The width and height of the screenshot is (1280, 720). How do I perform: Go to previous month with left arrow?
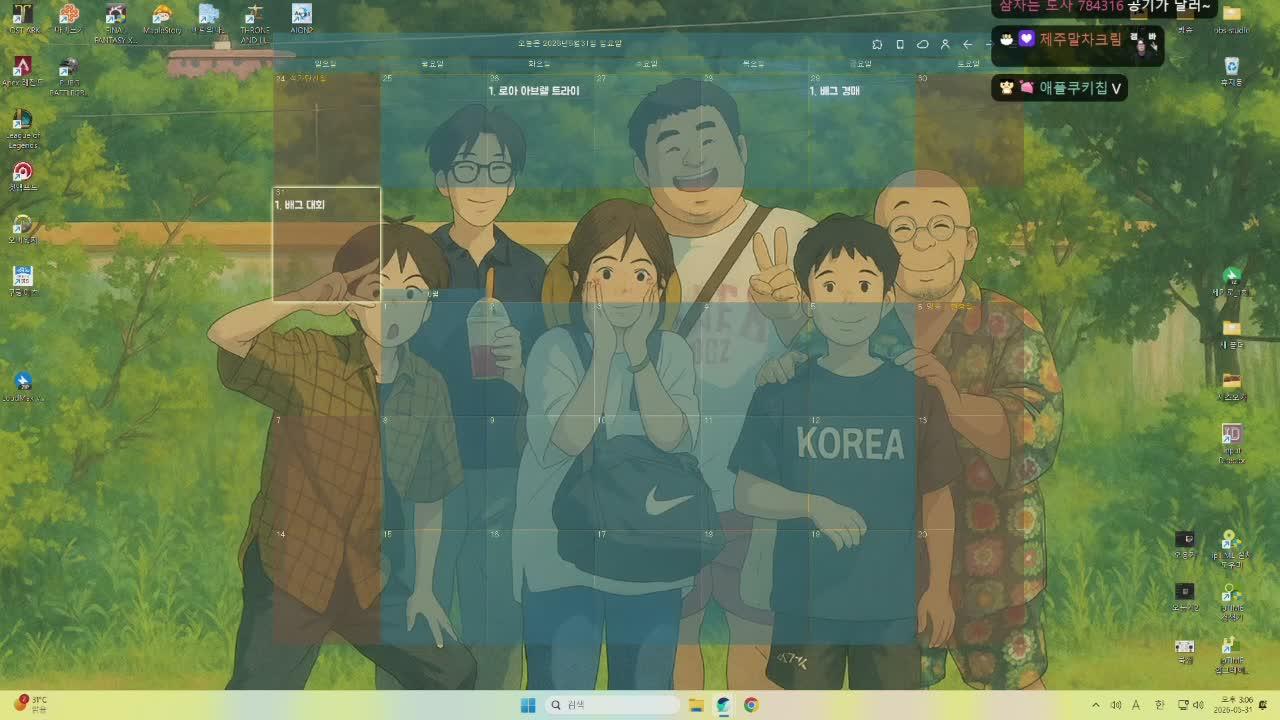(x=967, y=44)
